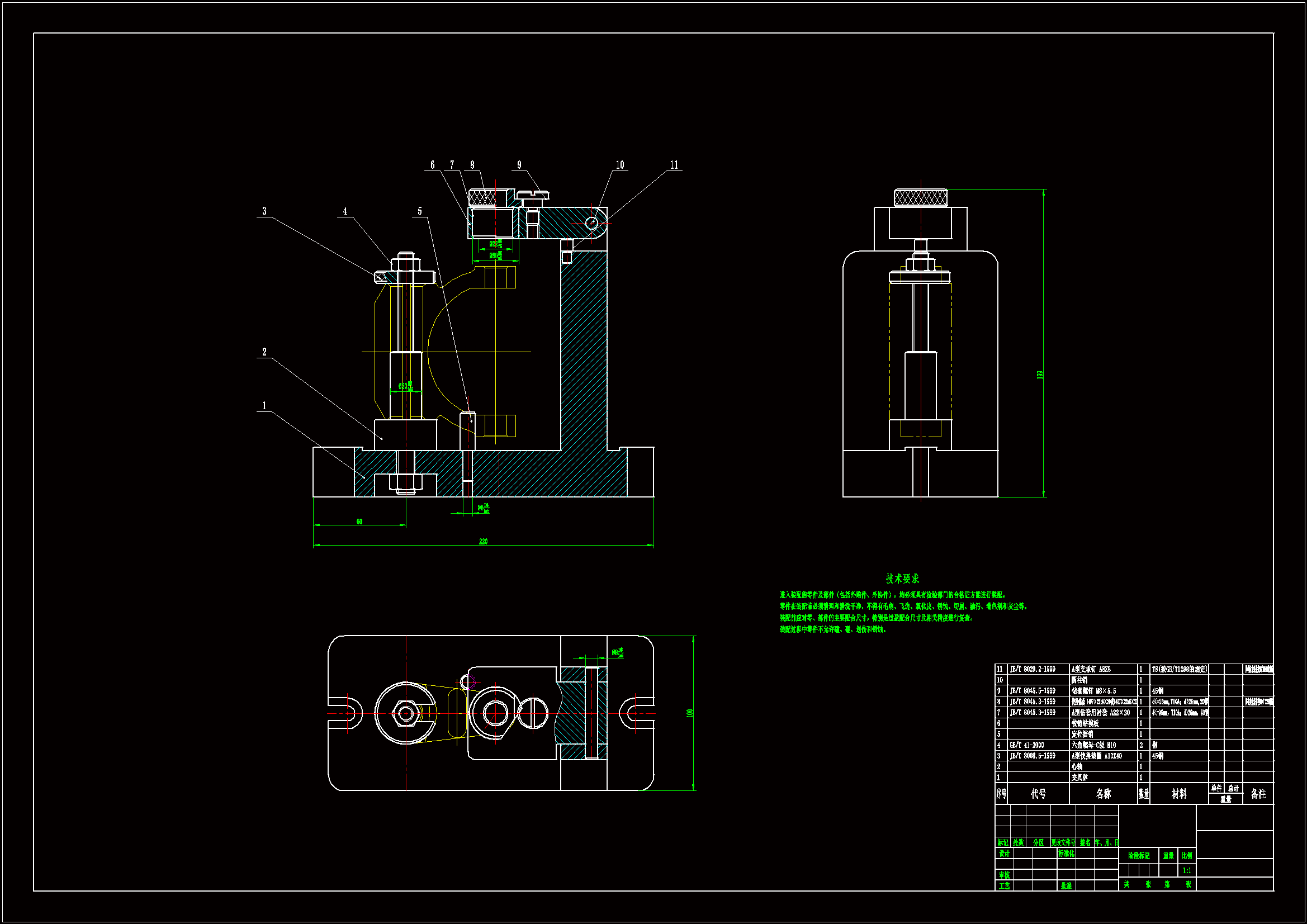Select the 批准 label in title block
Image resolution: width=1307 pixels, height=924 pixels.
[1066, 886]
